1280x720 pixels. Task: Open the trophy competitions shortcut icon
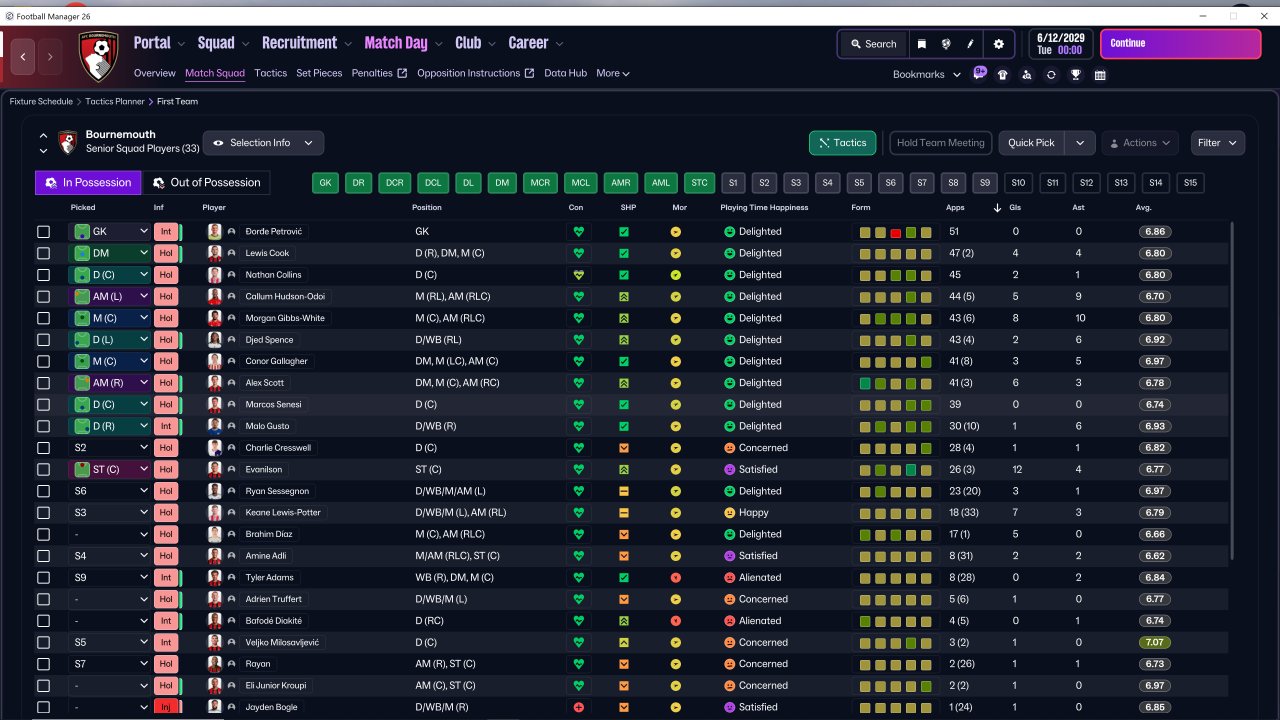tap(1076, 74)
